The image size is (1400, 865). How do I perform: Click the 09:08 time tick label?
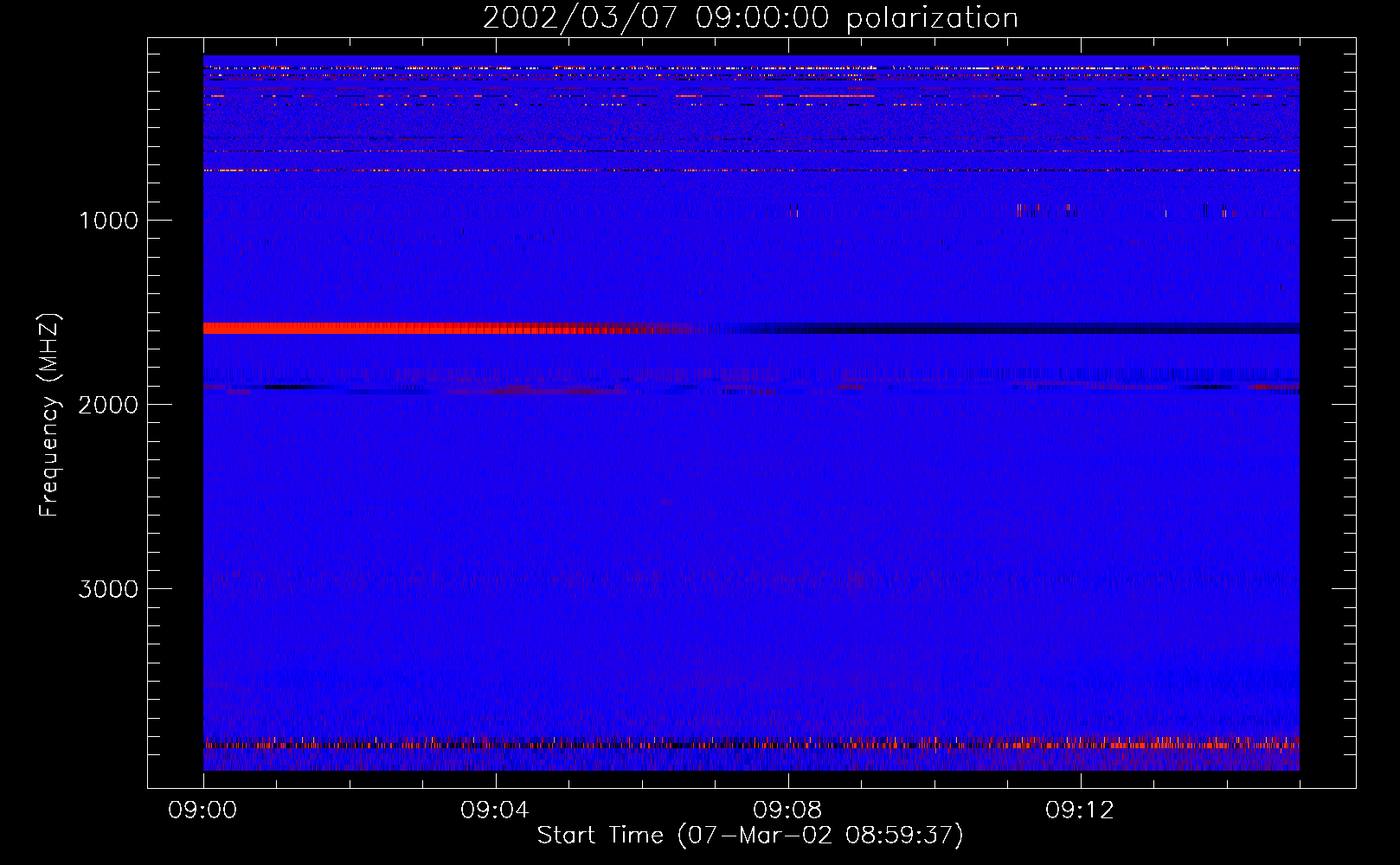787,811
